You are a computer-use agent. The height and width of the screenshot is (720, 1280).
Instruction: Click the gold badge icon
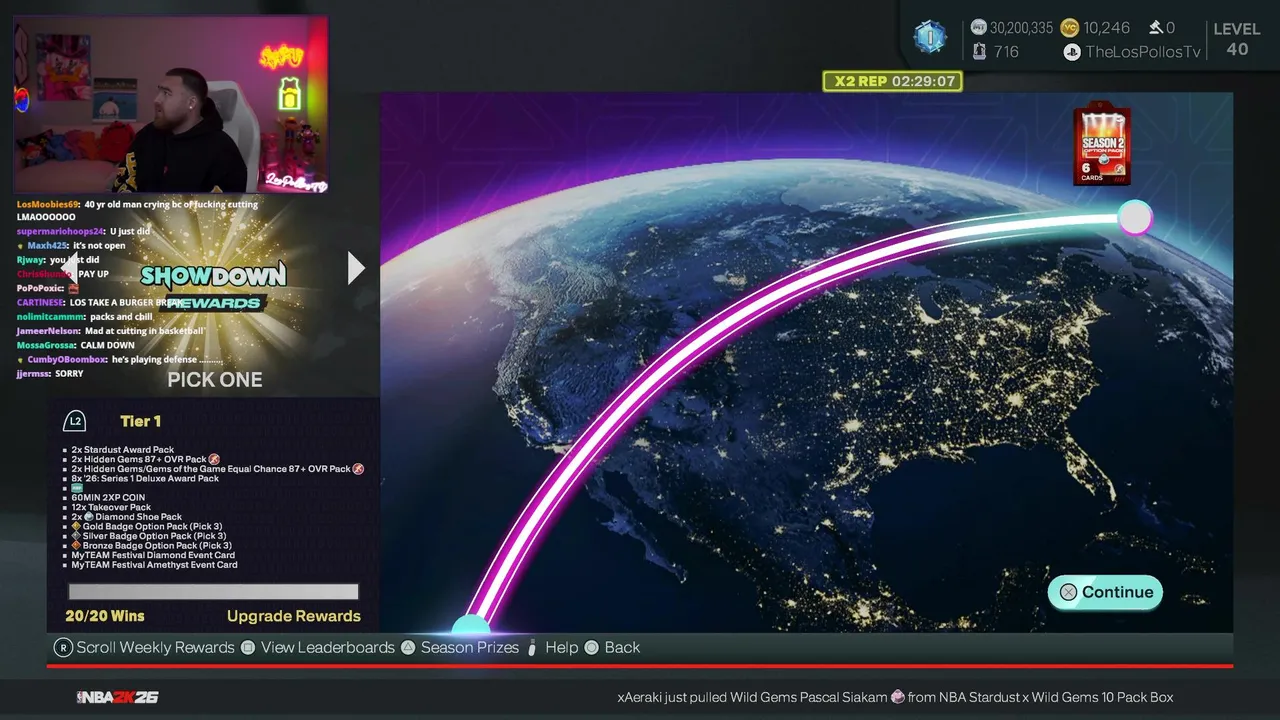pyautogui.click(x=76, y=527)
